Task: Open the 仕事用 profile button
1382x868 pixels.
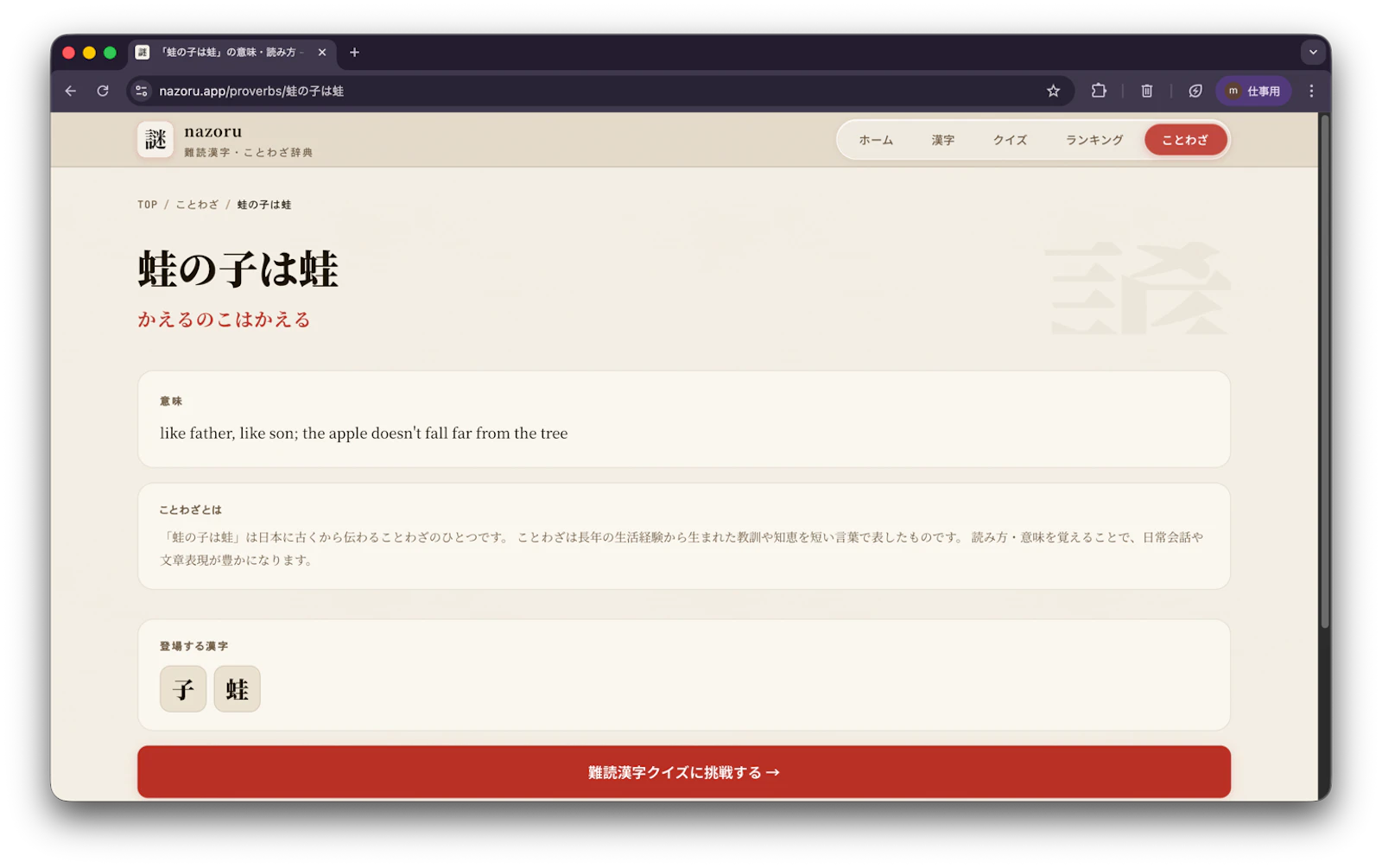Action: point(1253,91)
